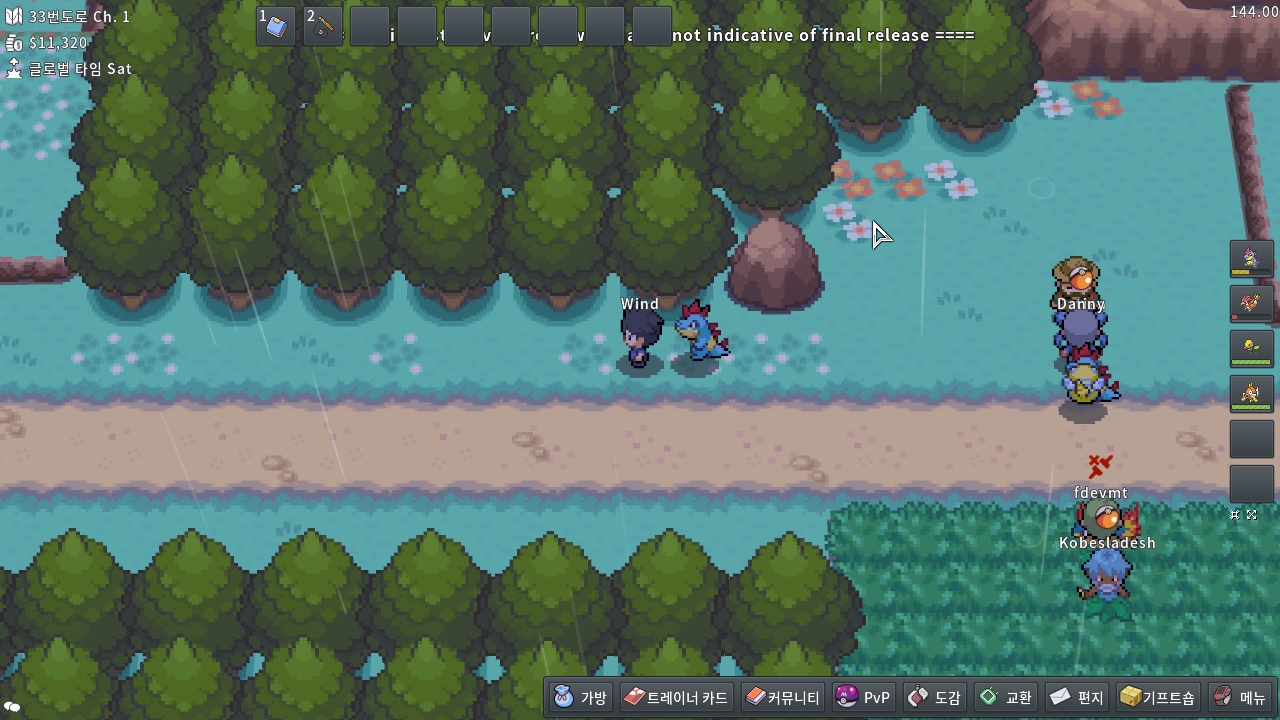This screenshot has width=1280, height=720.
Task: Click the player named Wind
Action: click(638, 338)
